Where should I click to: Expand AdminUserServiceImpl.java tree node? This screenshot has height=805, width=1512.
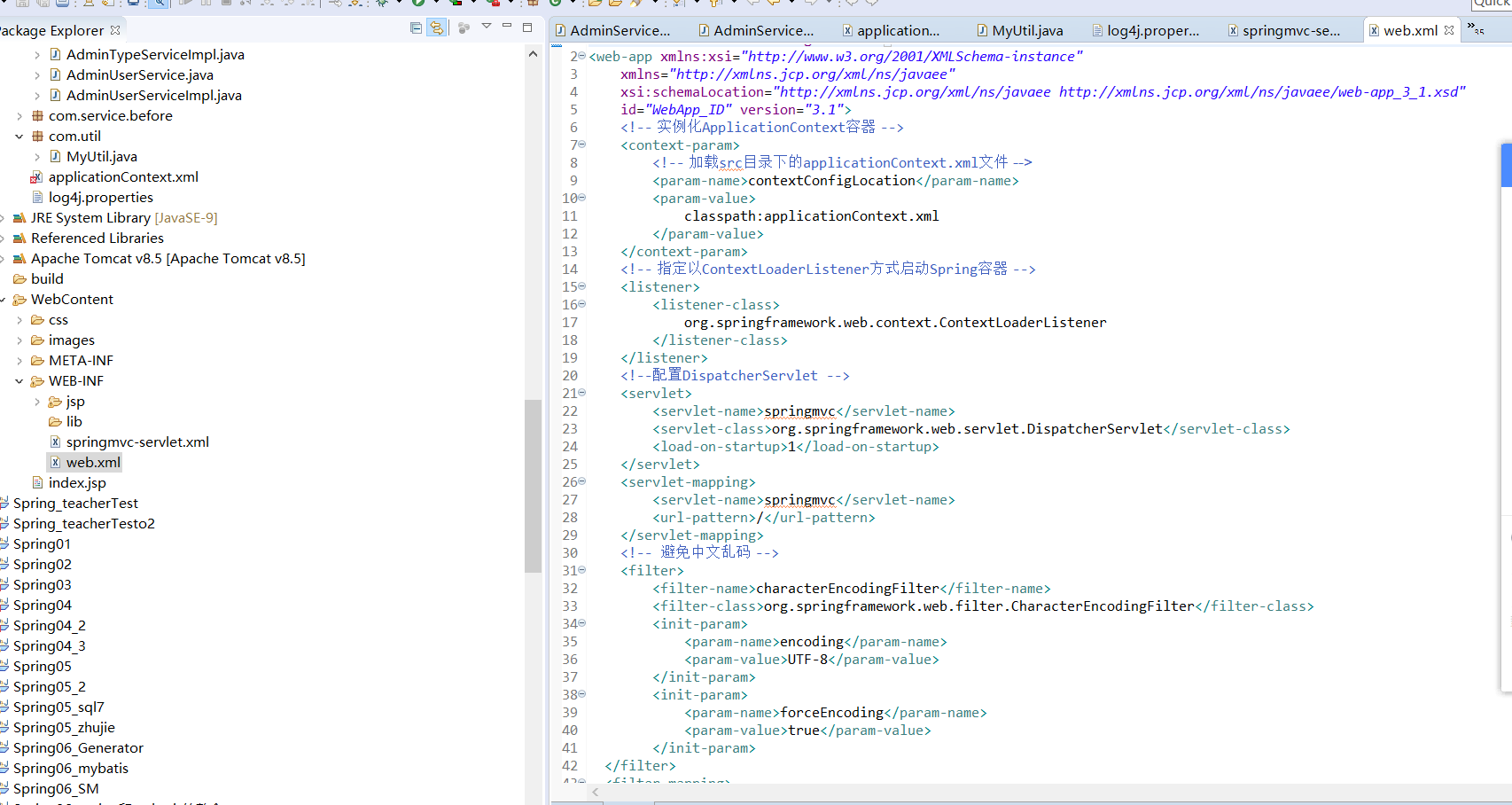(x=37, y=96)
